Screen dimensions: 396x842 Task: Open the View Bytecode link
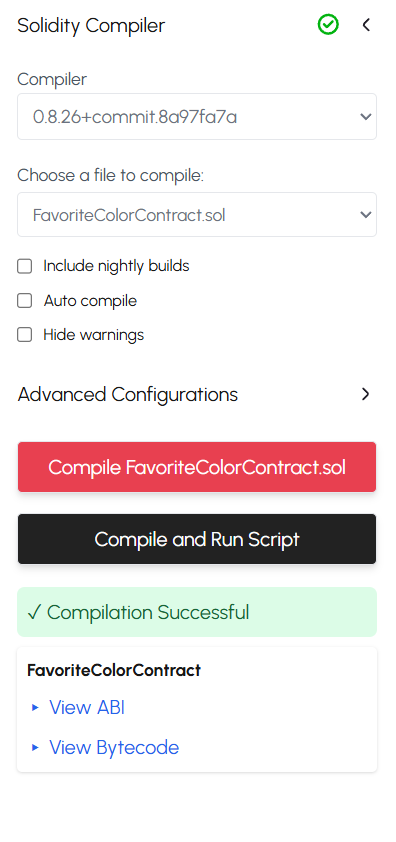tap(114, 747)
